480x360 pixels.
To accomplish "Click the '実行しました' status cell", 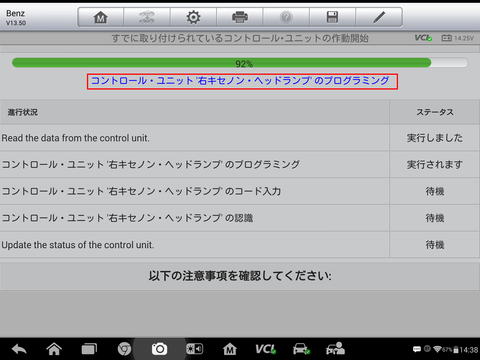I will pos(435,138).
